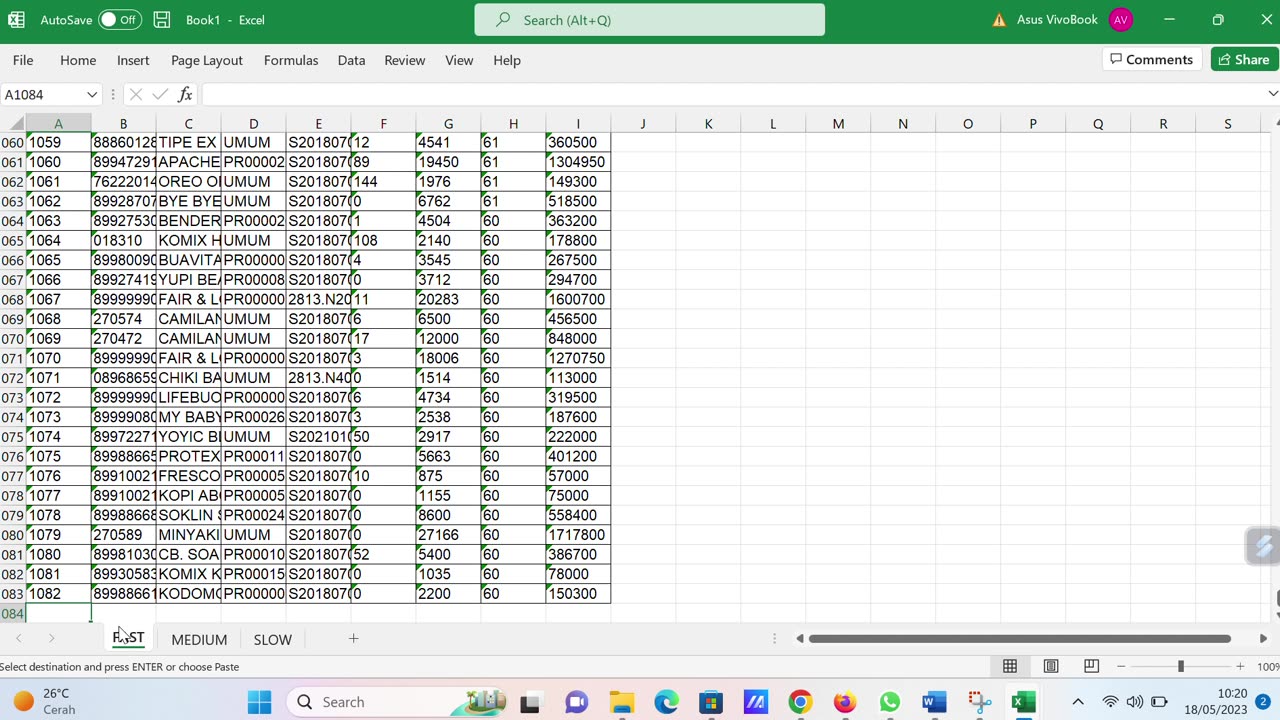Click the search box in title bar

650,20
